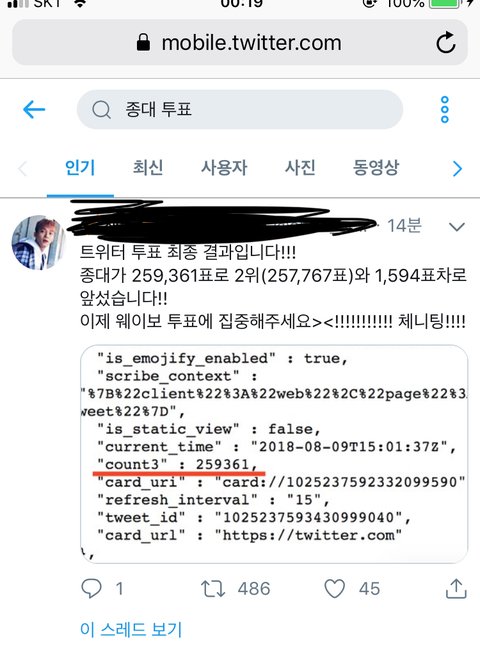
Task: Expand the tweet options chevron
Action: coord(457,227)
